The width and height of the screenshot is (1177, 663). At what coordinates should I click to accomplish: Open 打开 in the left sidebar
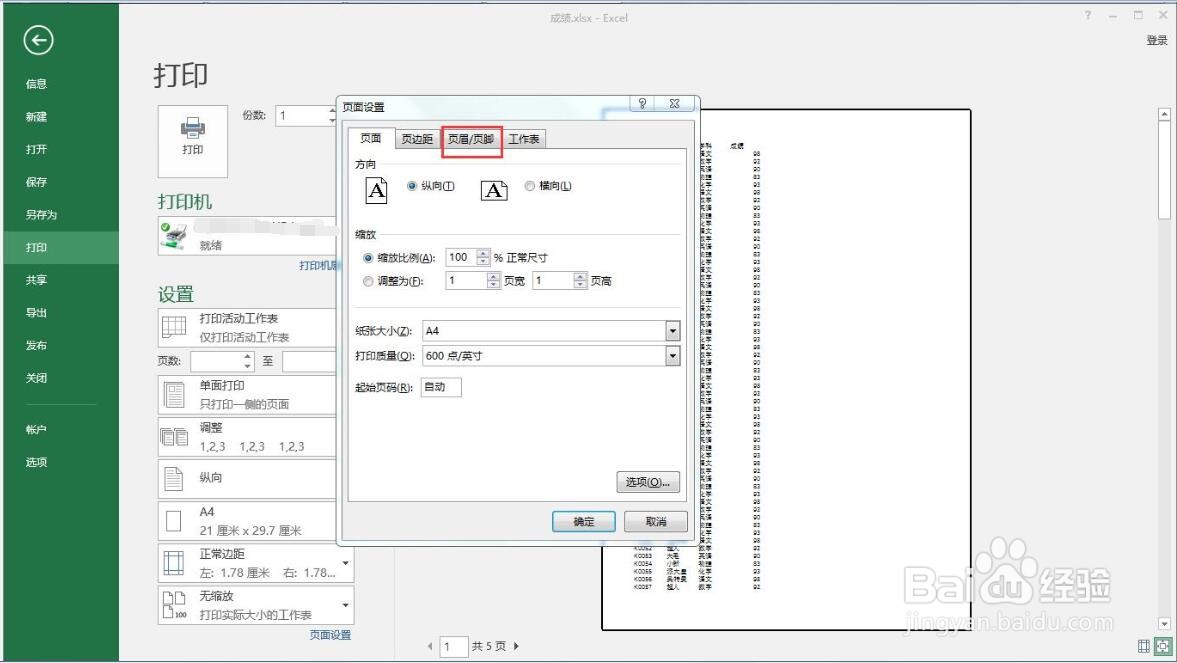[36, 149]
